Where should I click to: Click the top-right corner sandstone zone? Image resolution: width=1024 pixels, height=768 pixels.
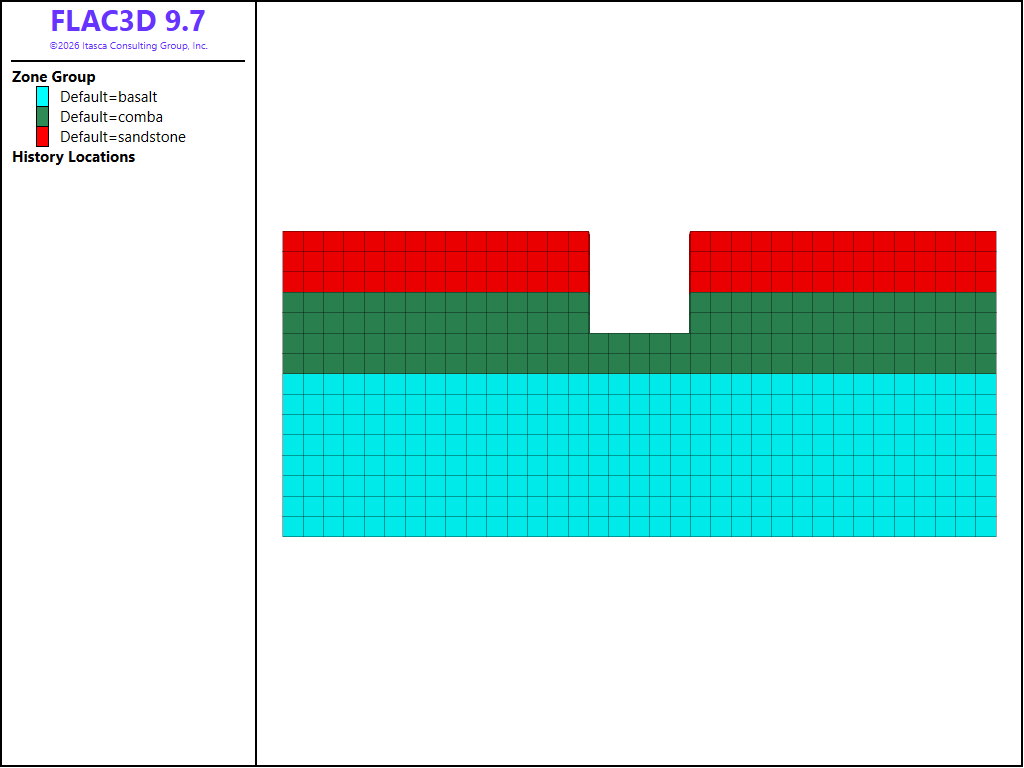point(986,242)
